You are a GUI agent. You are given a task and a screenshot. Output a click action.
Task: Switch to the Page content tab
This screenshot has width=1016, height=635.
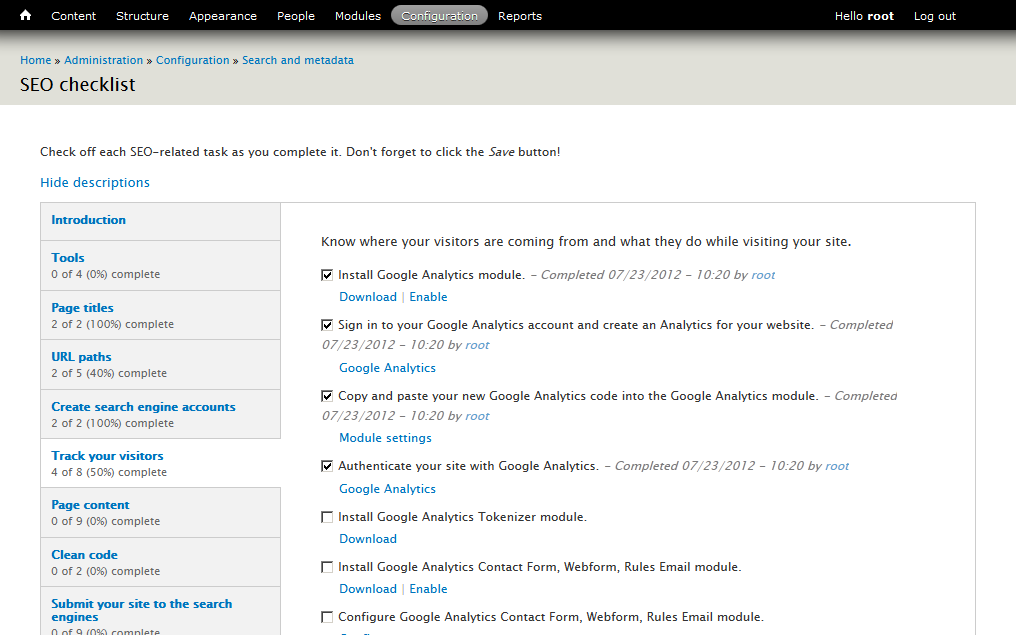click(x=90, y=506)
